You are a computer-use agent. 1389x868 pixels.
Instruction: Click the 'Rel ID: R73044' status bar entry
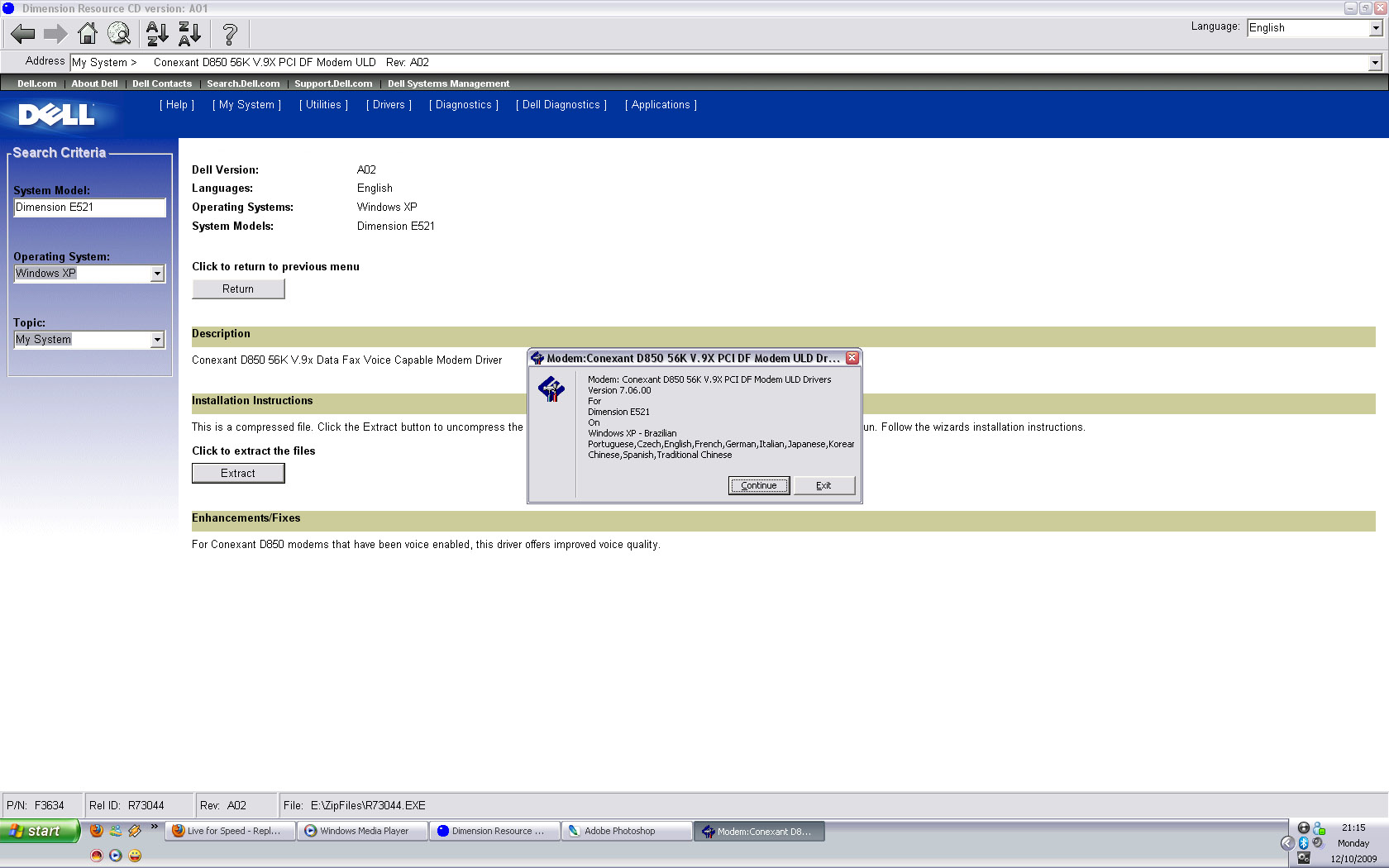coord(126,805)
